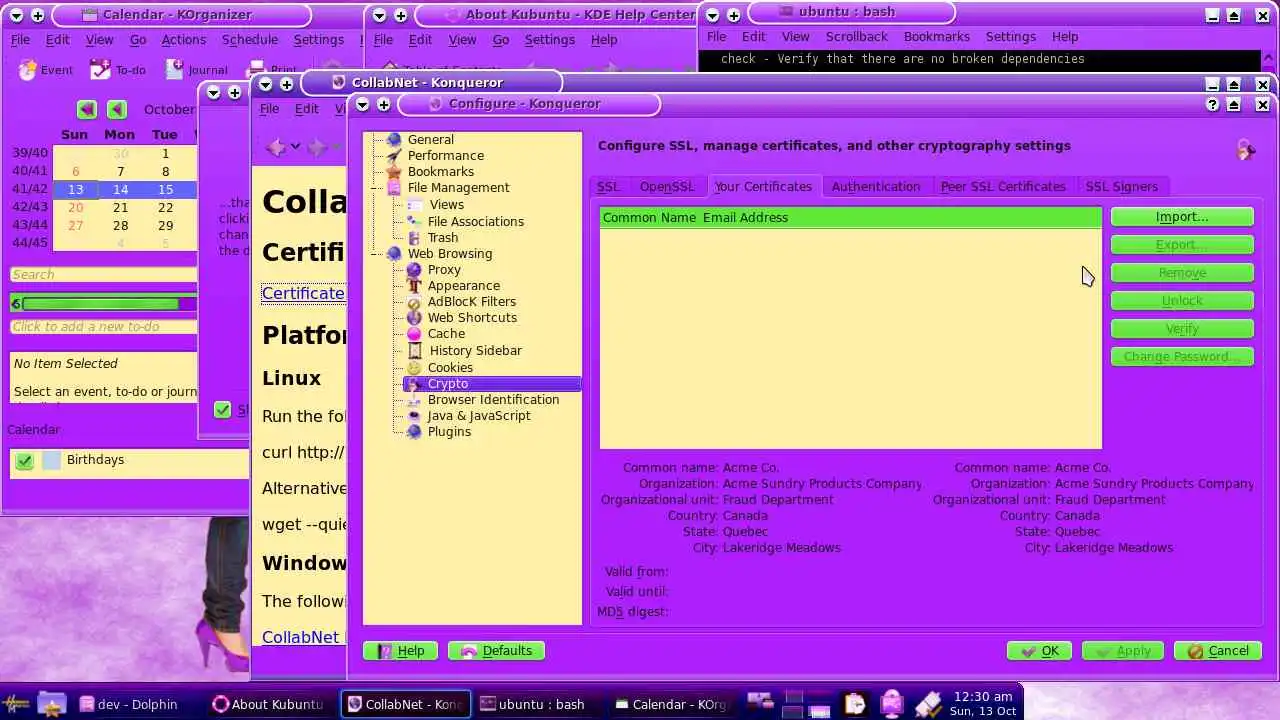Open History Sidebar hourglass icon
The height and width of the screenshot is (720, 1280).
414,350
